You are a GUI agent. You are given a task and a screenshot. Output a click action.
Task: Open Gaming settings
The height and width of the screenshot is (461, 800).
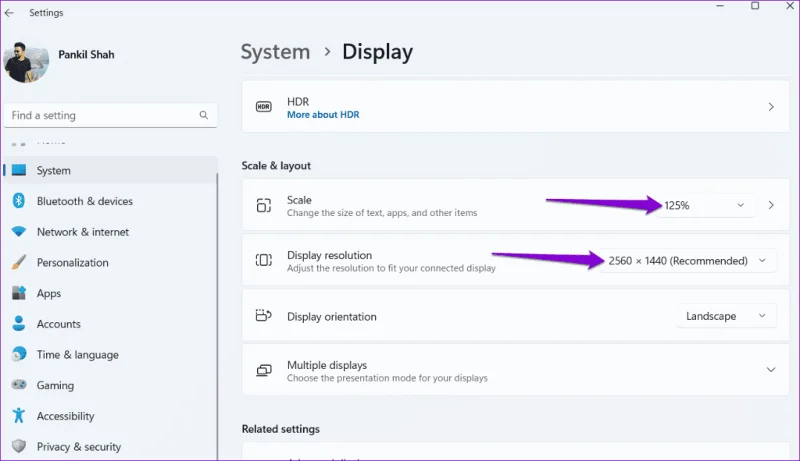[x=110, y=385]
